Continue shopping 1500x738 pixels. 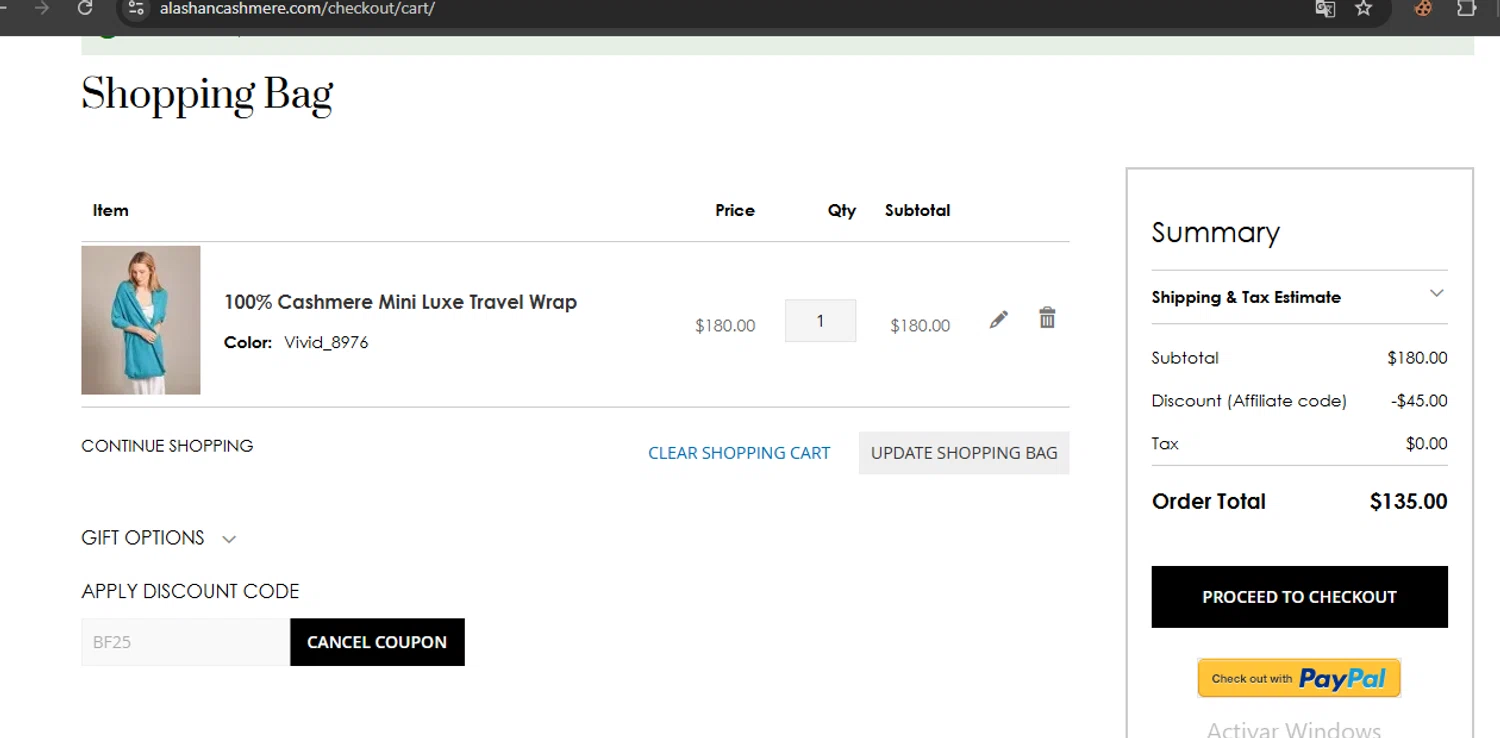(x=167, y=446)
